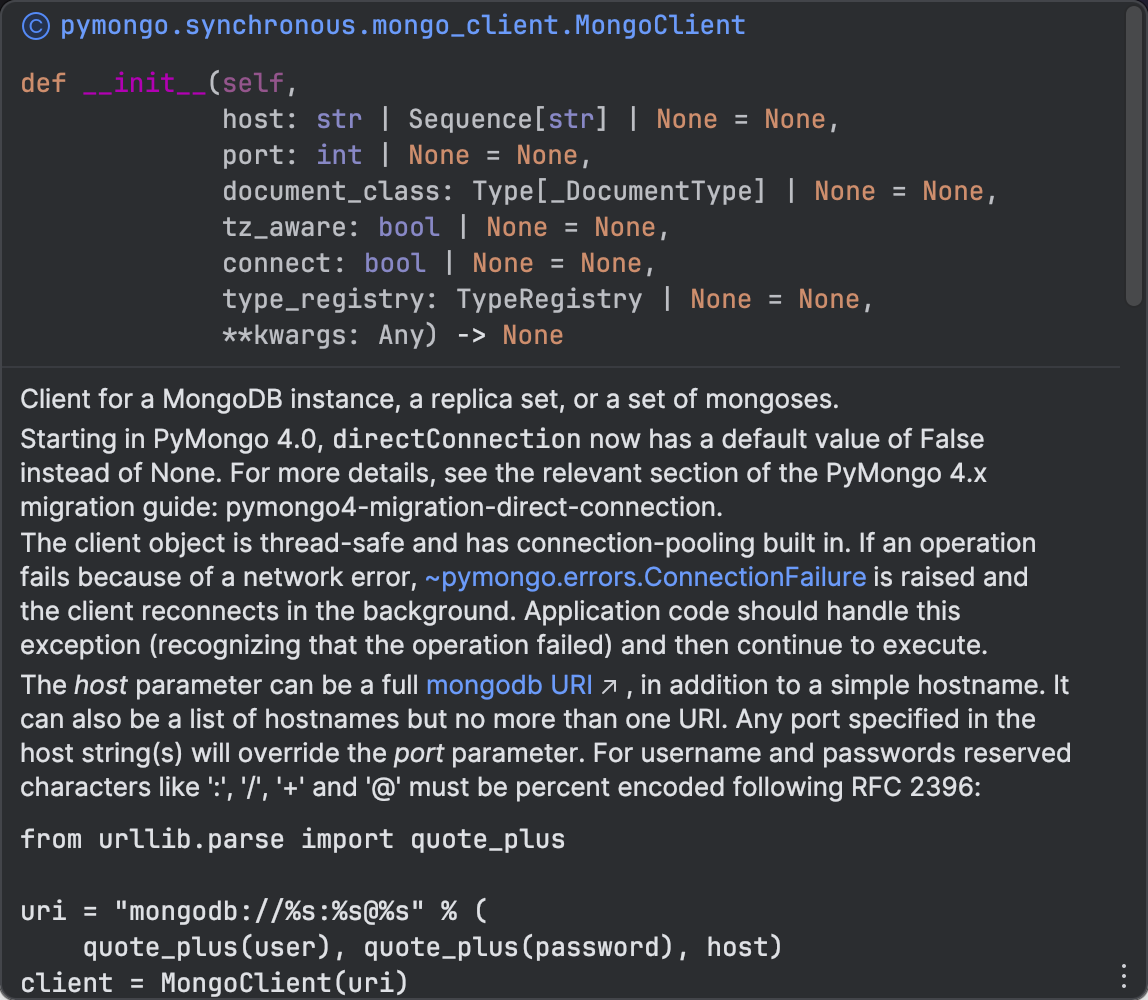Click the 'port: int | None = None' line
The height and width of the screenshot is (1000, 1148).
pyautogui.click(x=406, y=155)
